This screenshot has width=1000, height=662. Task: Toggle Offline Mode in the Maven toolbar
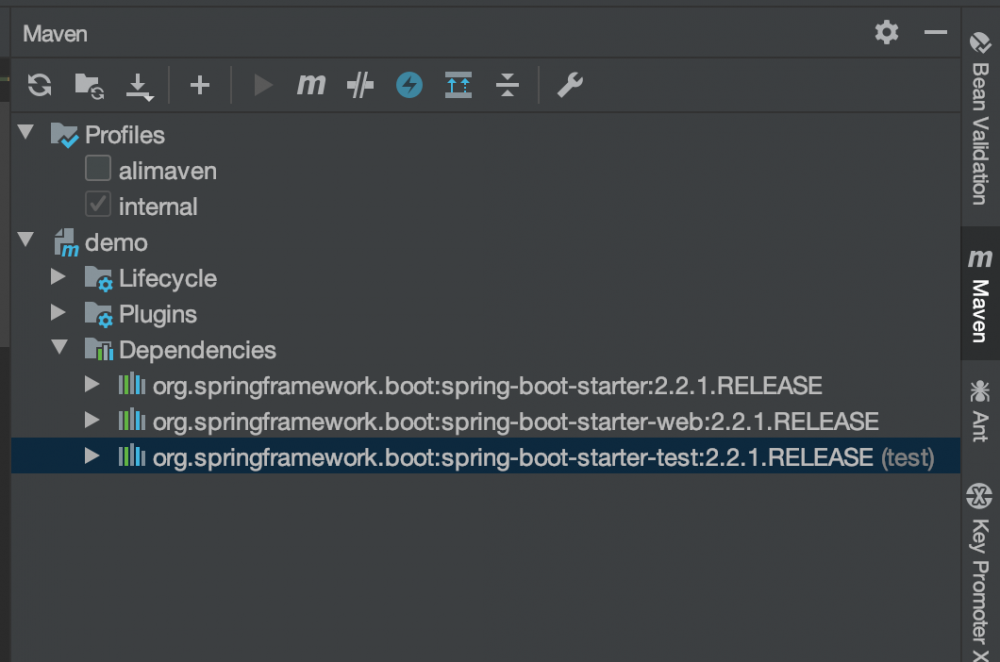(409, 86)
